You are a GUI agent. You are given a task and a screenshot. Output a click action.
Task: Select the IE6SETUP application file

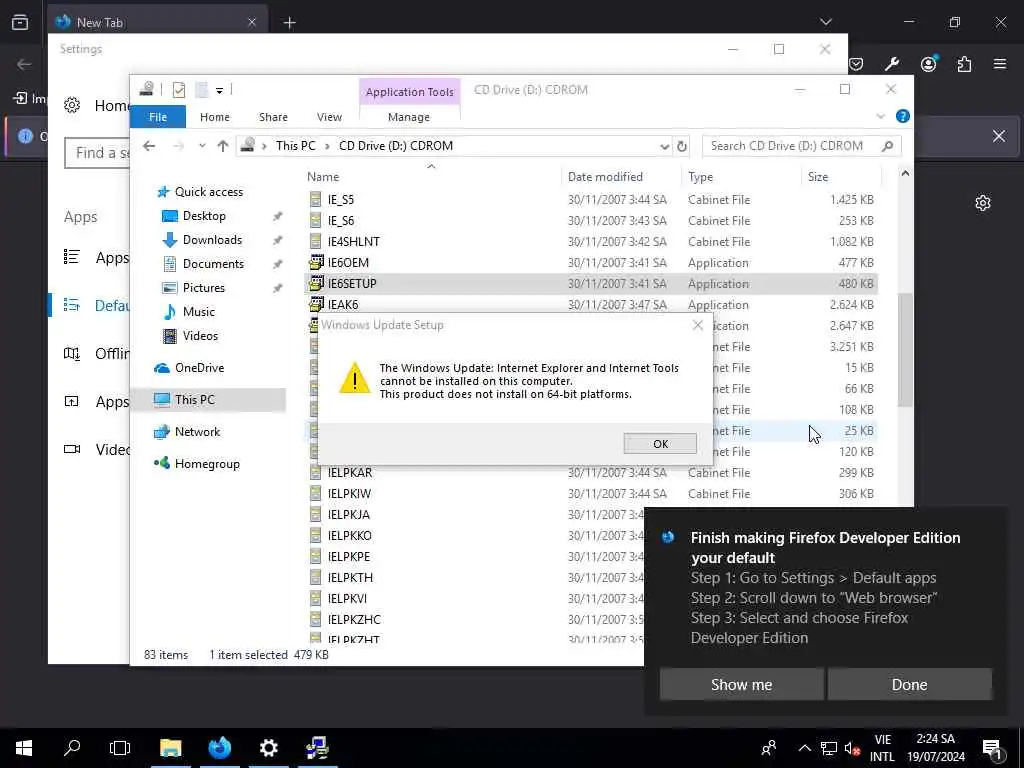[591, 283]
